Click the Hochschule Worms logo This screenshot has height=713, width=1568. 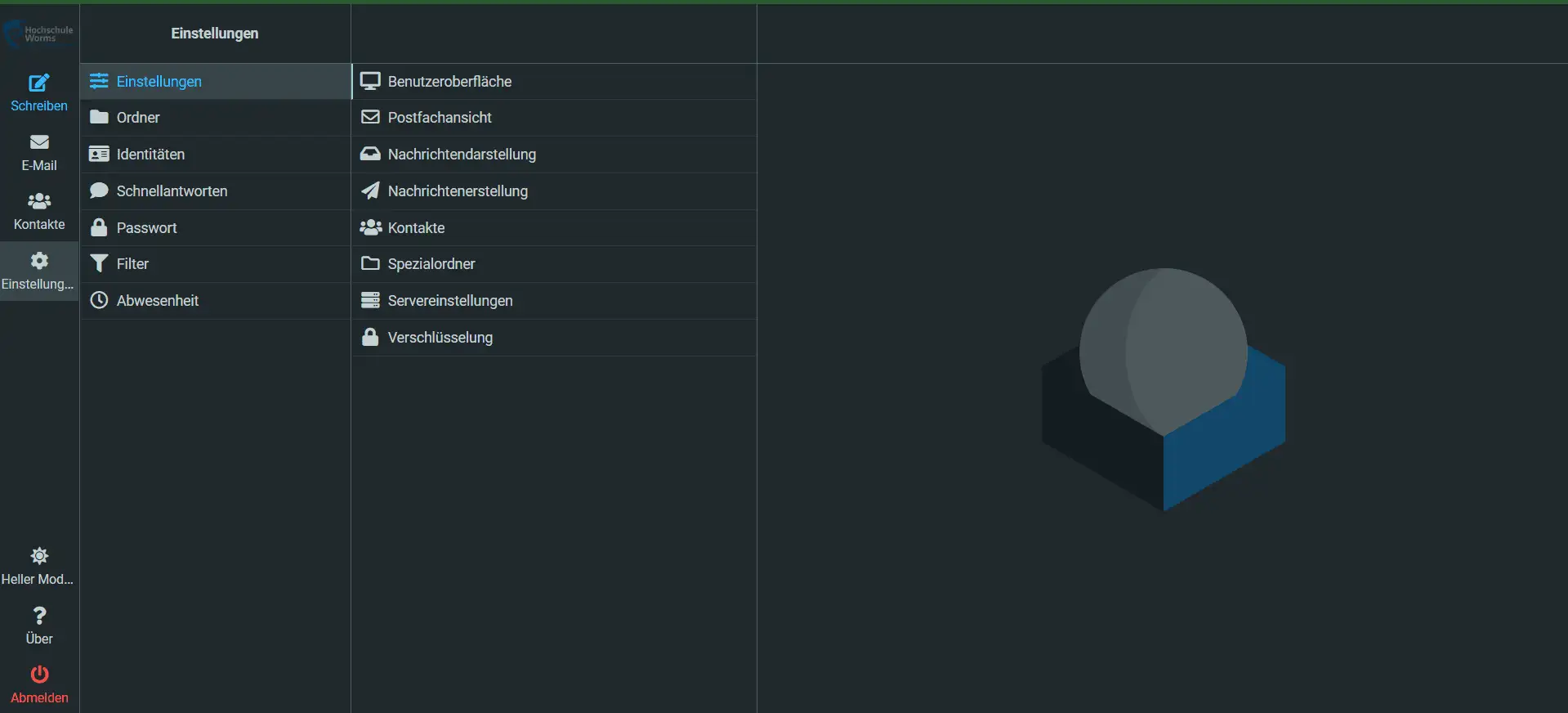(39, 34)
